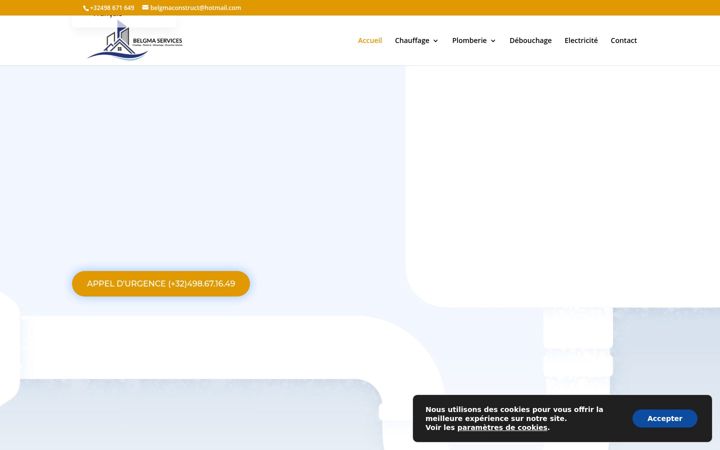The image size is (720, 450).
Task: Go to the Accueil menu item
Action: [x=370, y=40]
